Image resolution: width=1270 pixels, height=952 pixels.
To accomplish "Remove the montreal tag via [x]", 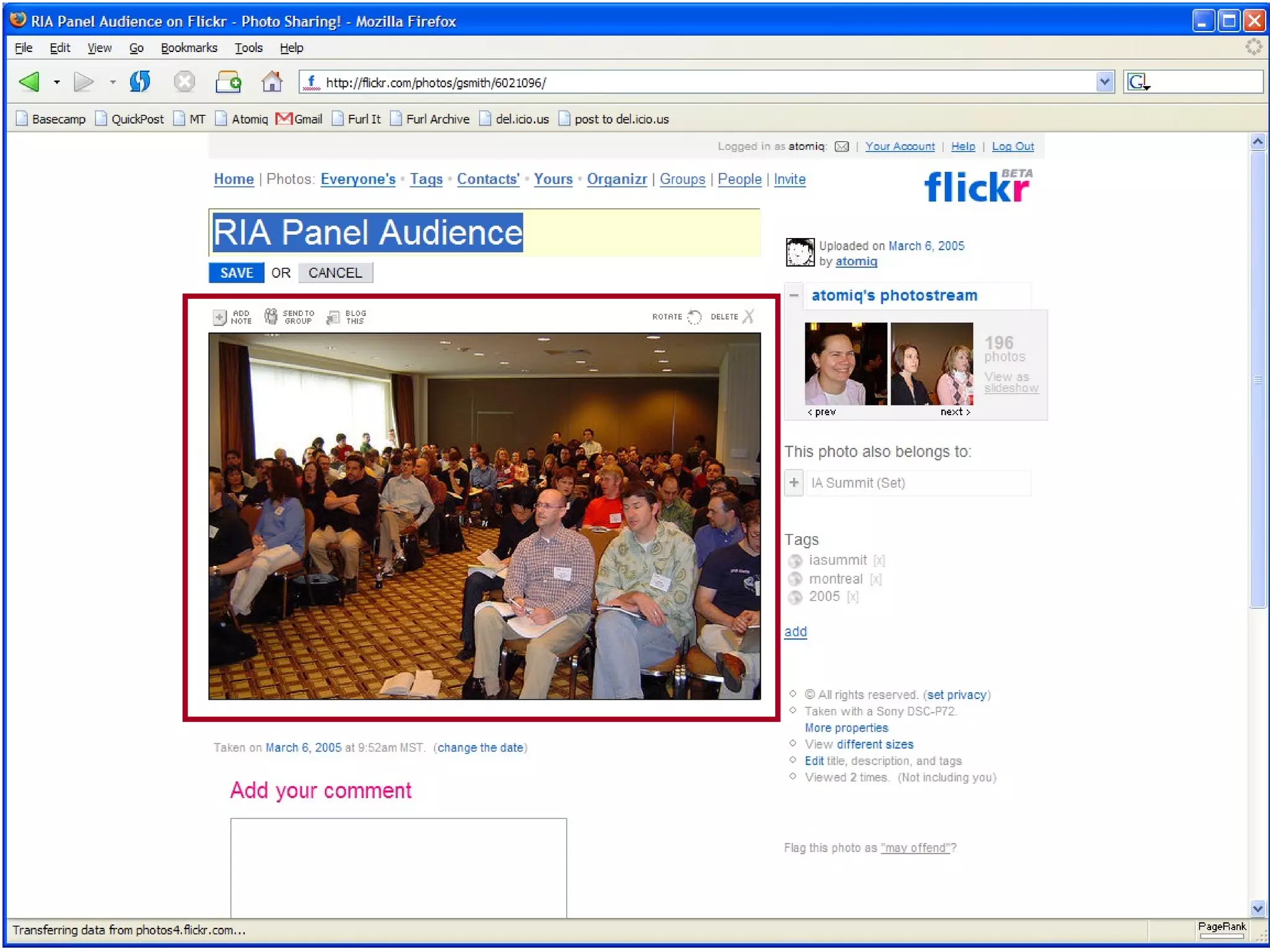I will pyautogui.click(x=876, y=580).
